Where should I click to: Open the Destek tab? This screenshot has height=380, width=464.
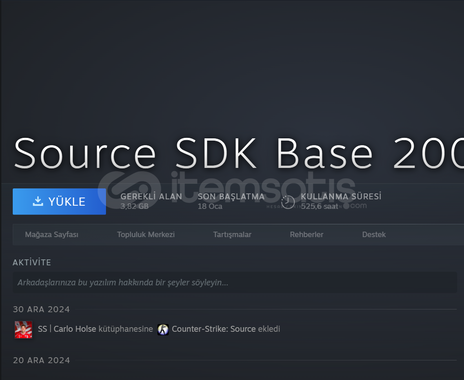click(x=374, y=235)
